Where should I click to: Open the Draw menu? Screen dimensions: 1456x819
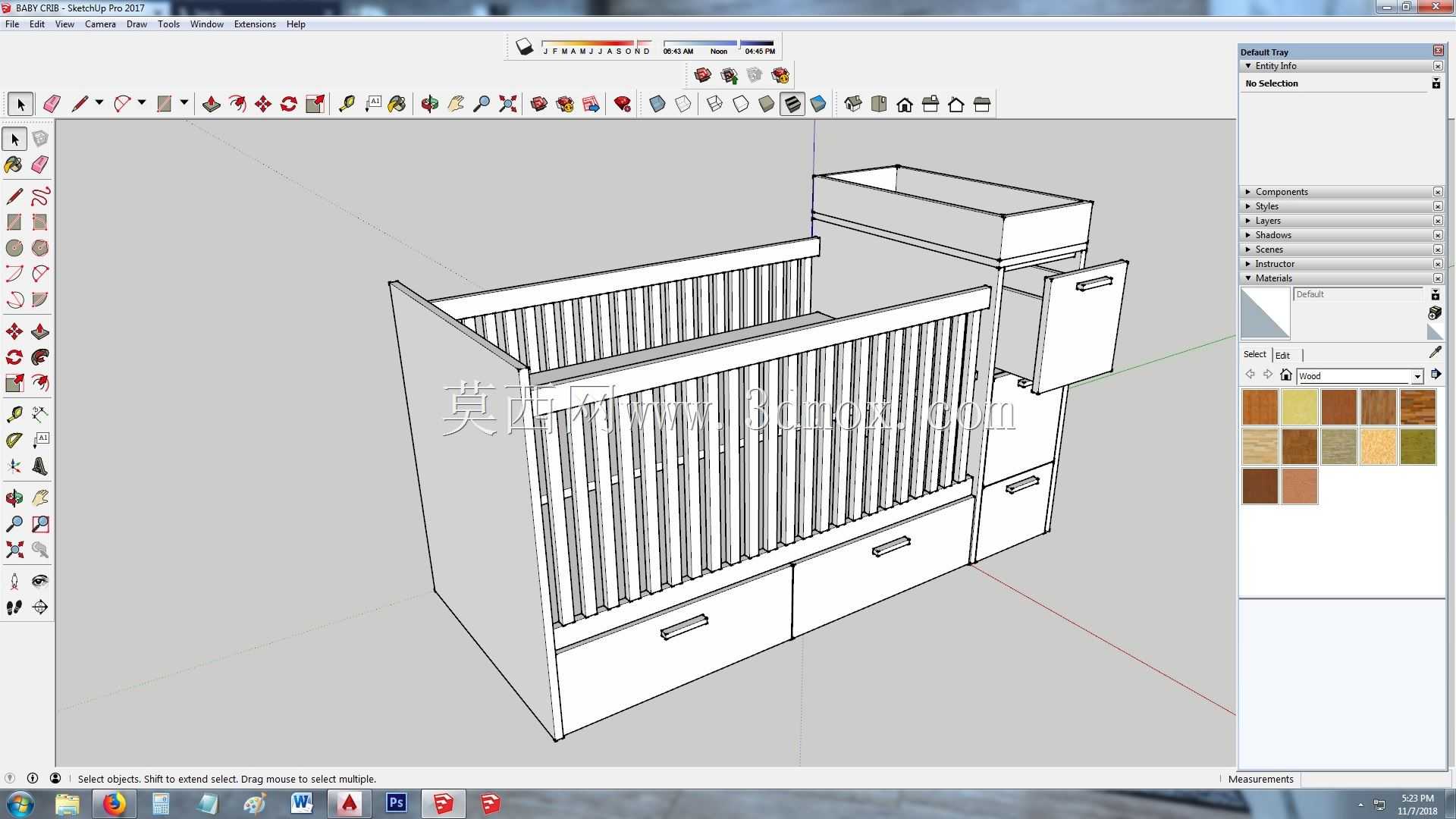(136, 24)
